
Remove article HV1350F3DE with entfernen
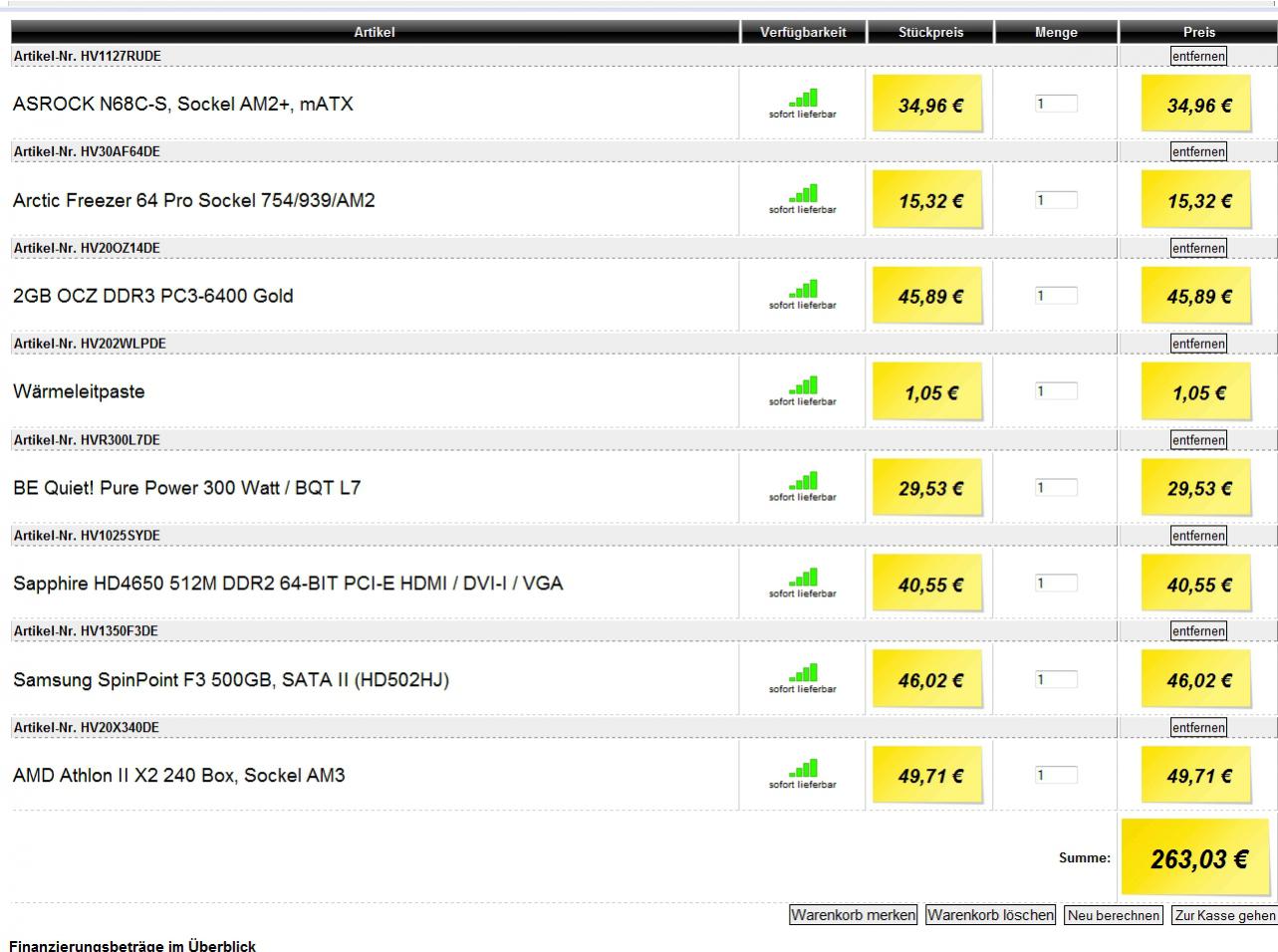1198,631
